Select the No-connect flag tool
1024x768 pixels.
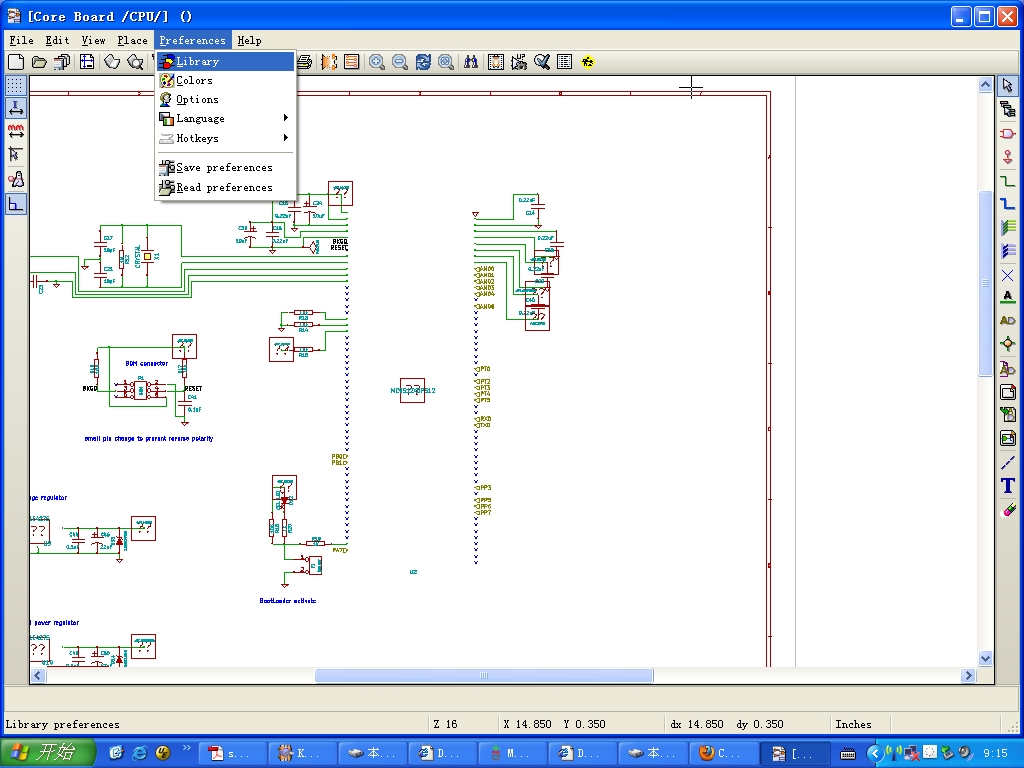(x=1008, y=274)
